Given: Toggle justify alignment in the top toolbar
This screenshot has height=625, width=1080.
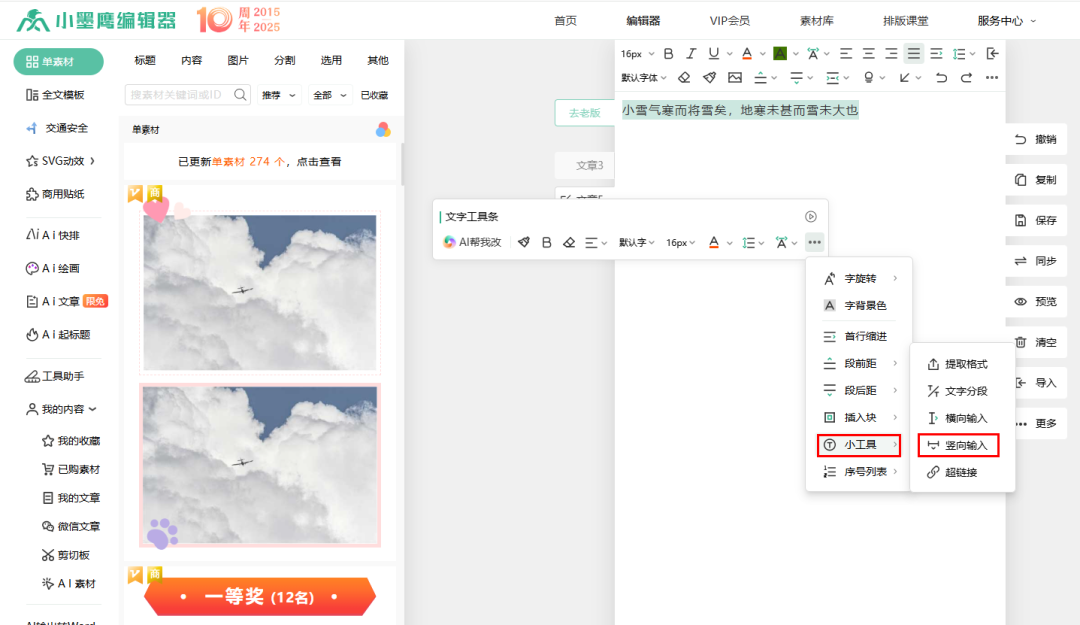Looking at the screenshot, I should click(913, 54).
